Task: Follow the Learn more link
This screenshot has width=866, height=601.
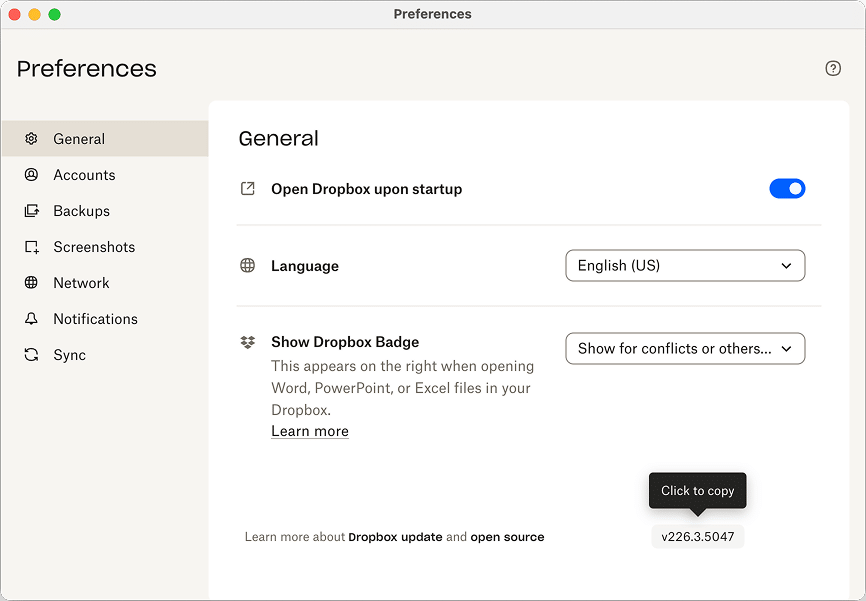Action: click(310, 431)
